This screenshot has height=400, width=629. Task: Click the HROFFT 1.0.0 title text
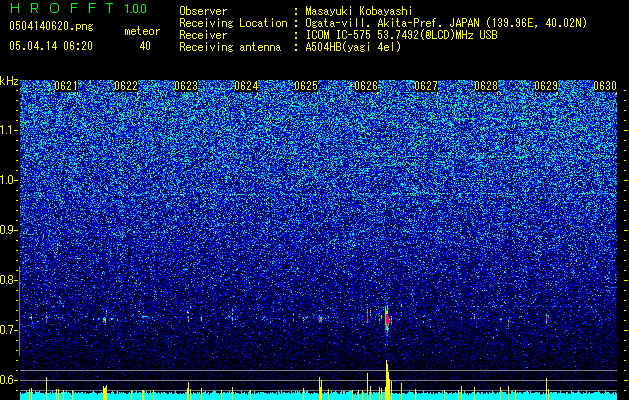click(x=79, y=8)
